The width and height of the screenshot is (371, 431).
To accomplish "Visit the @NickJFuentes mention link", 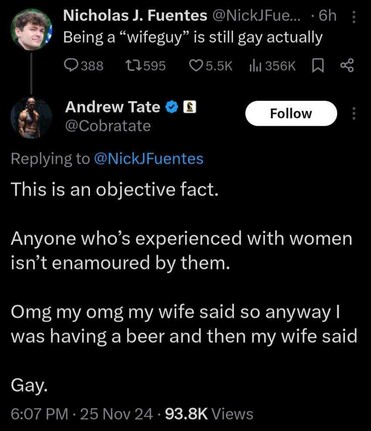I will tap(149, 159).
